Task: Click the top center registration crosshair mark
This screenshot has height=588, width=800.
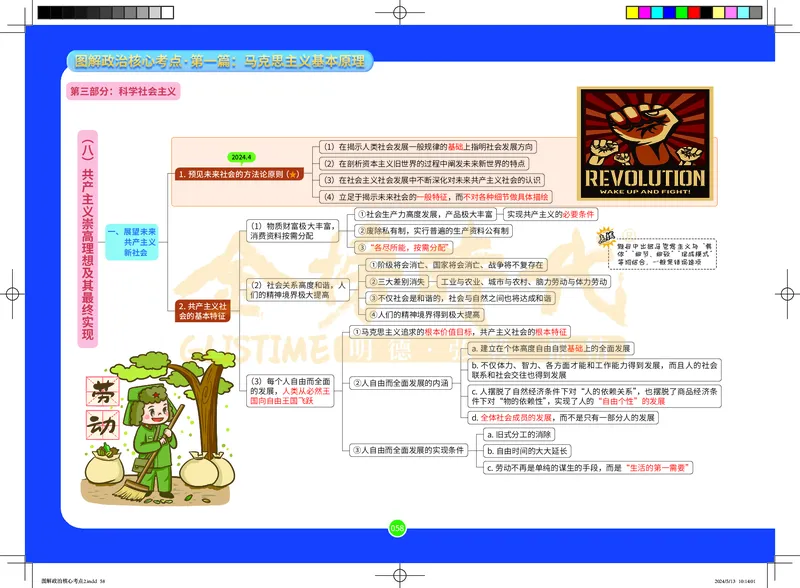Action: [x=399, y=12]
